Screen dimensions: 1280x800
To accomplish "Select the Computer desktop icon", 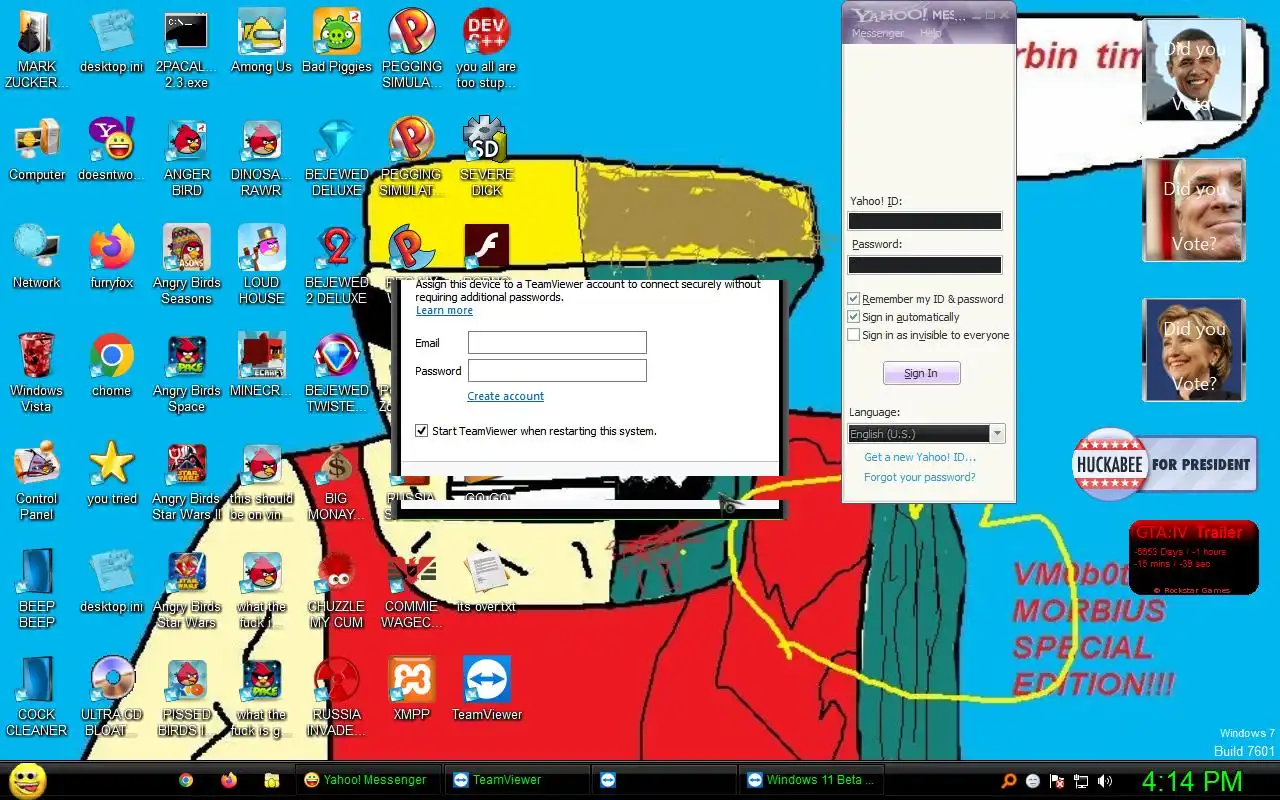I will coord(37,150).
